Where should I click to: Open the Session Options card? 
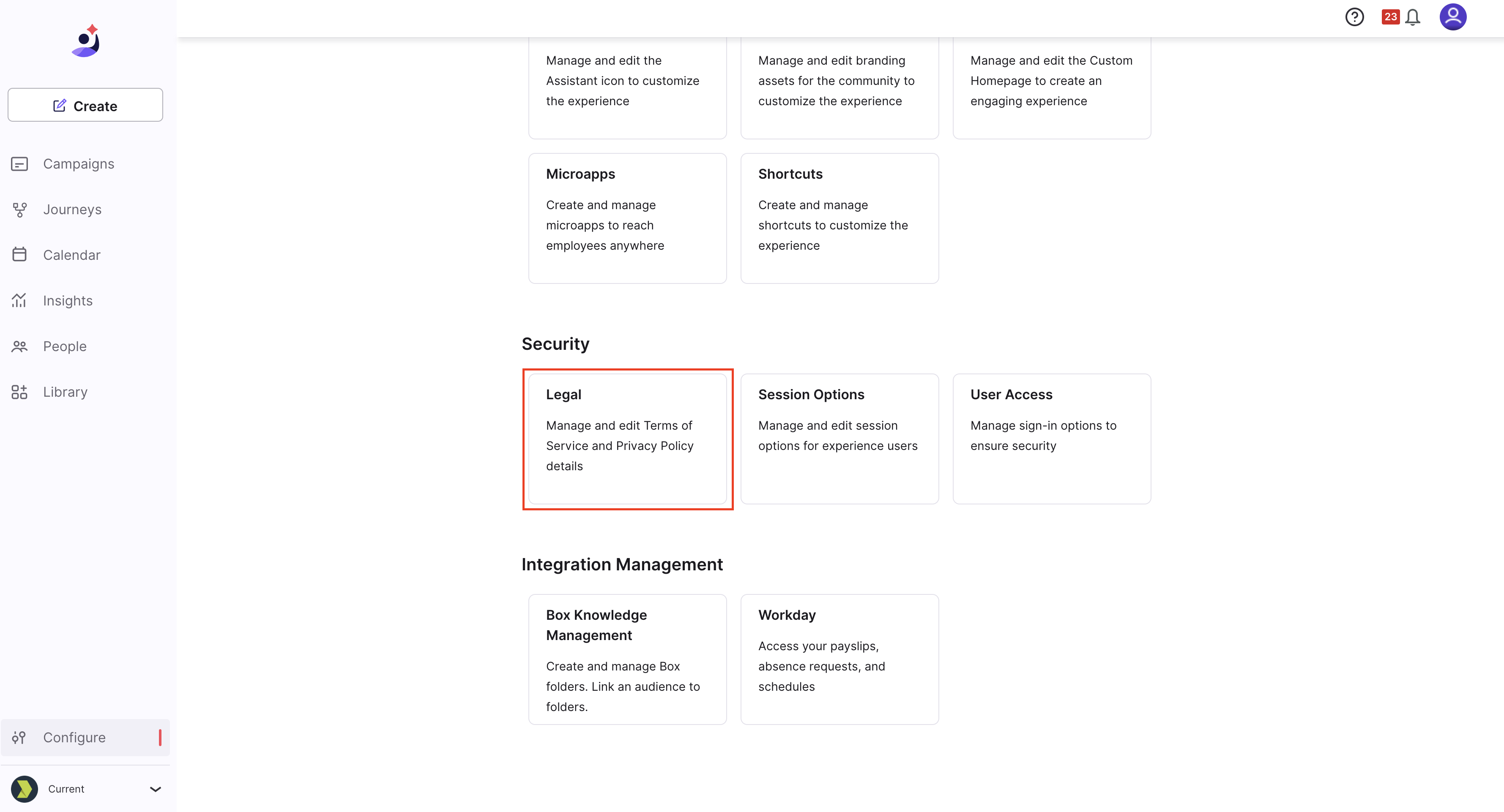[840, 439]
